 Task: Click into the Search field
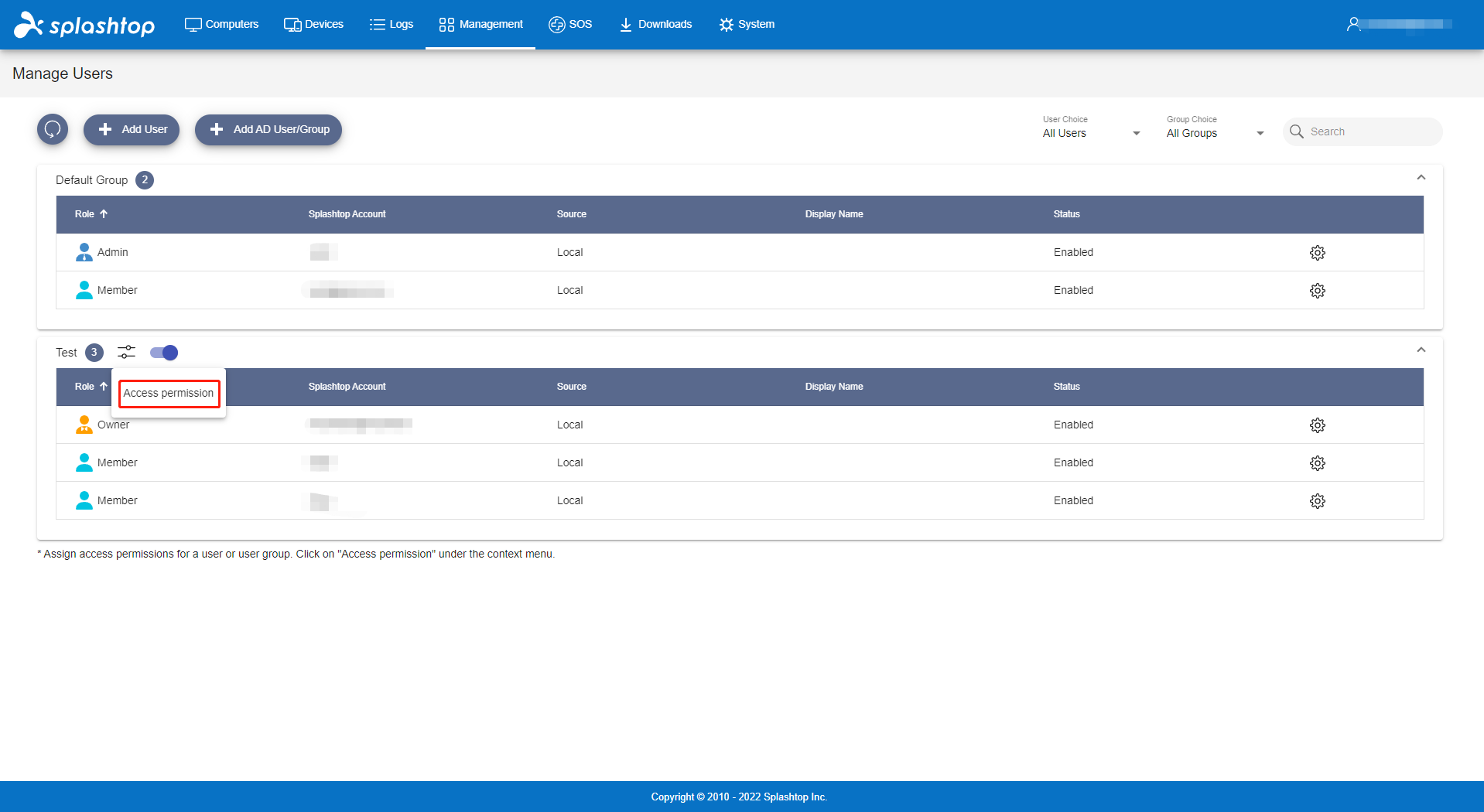[1369, 131]
